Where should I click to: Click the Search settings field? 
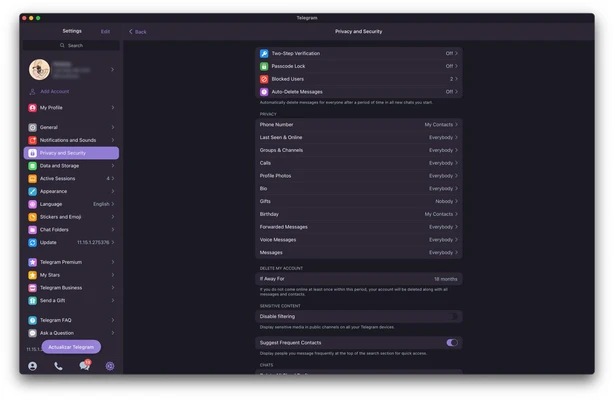(71, 46)
